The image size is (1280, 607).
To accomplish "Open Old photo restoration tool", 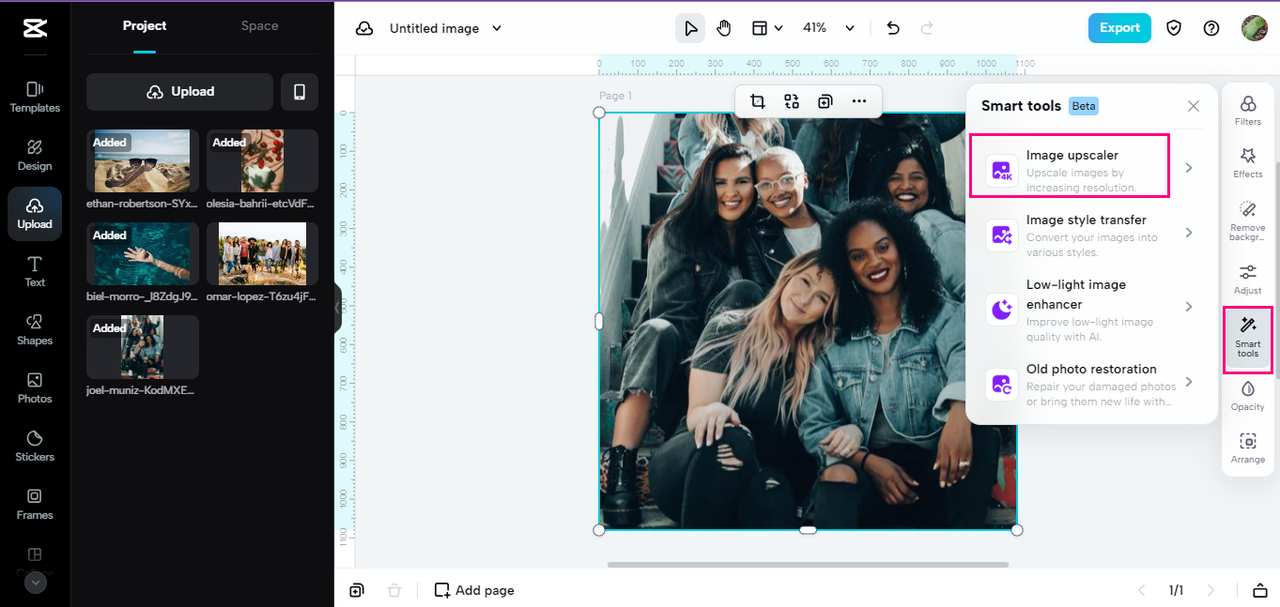I will 1091,384.
